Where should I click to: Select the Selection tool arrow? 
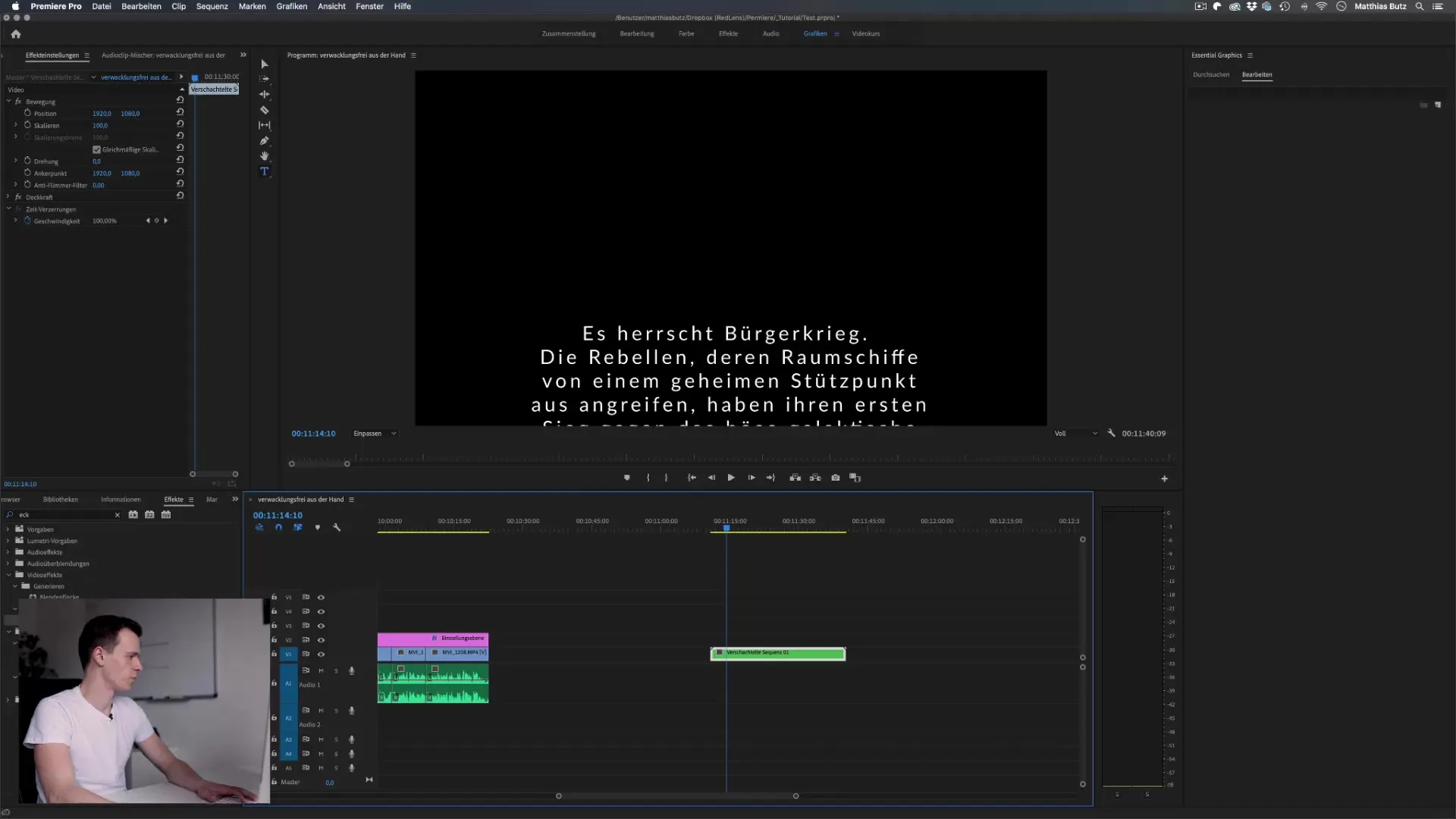click(265, 64)
